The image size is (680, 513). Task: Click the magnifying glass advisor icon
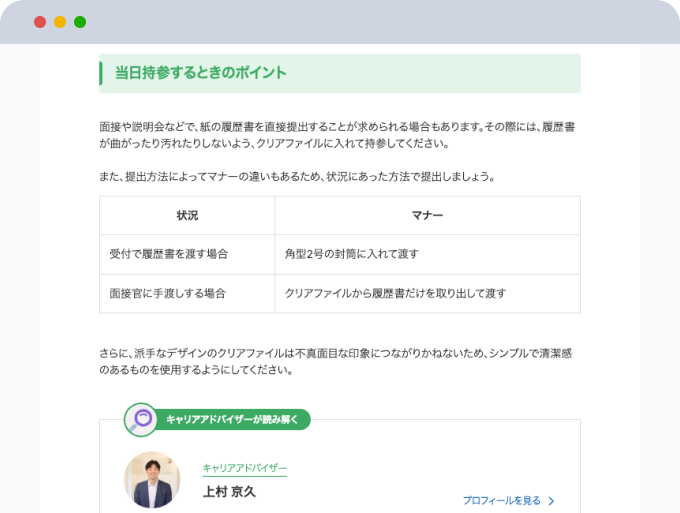tap(140, 419)
